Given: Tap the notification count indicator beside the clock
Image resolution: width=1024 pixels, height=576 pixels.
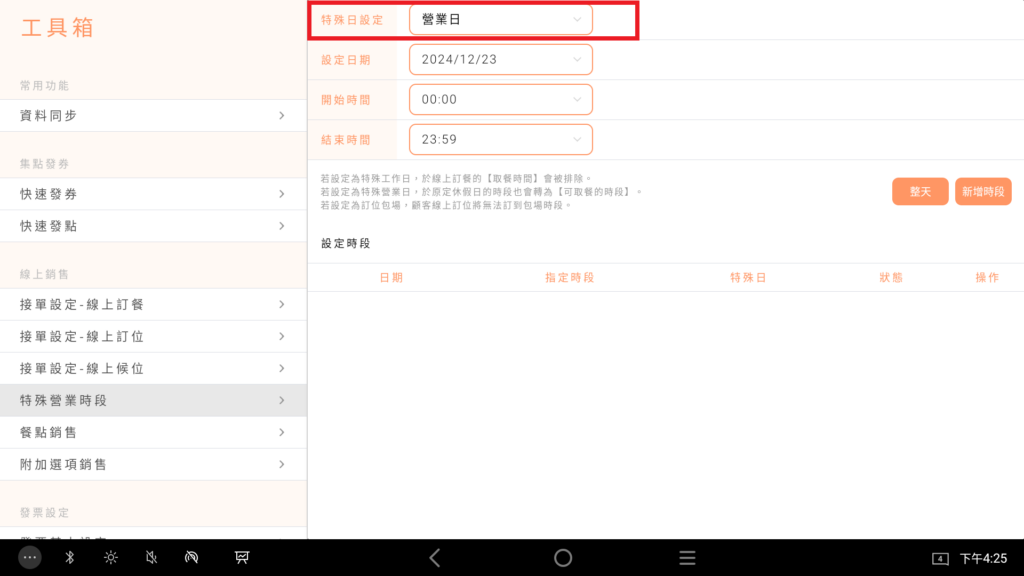Looking at the screenshot, I should [940, 558].
